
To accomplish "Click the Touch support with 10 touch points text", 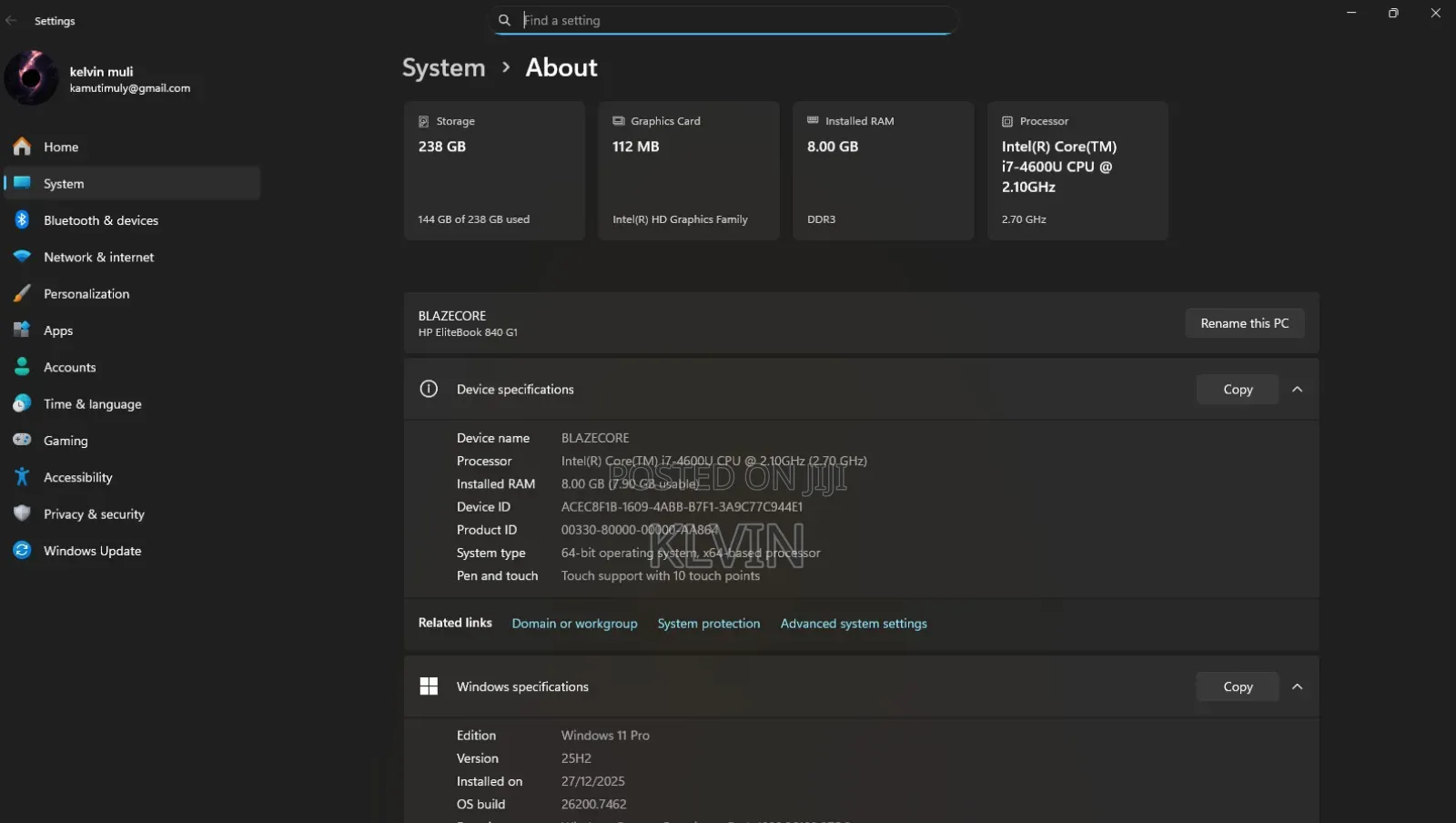I will [x=661, y=575].
